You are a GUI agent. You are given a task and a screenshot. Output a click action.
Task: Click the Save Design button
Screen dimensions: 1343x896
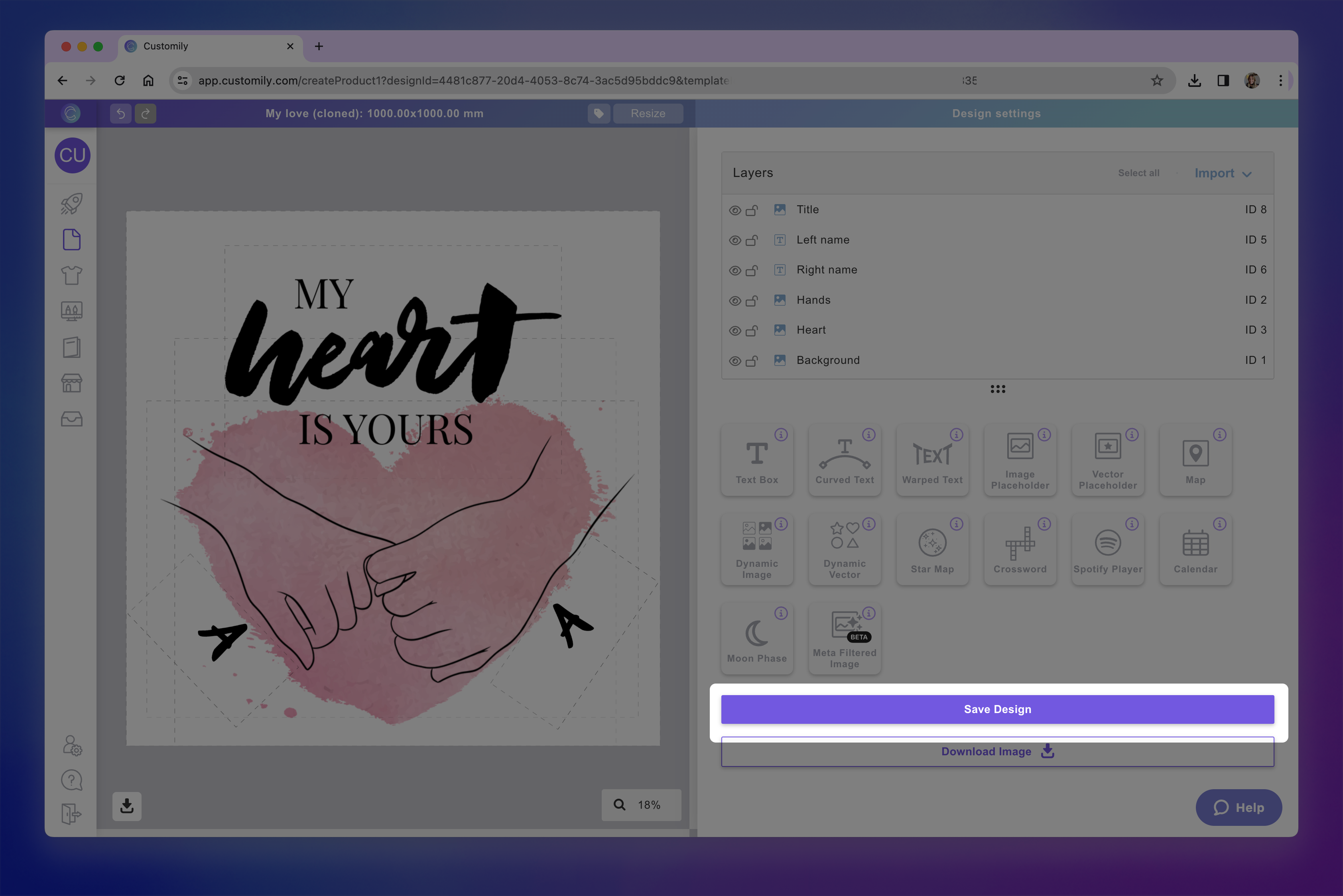pos(997,709)
